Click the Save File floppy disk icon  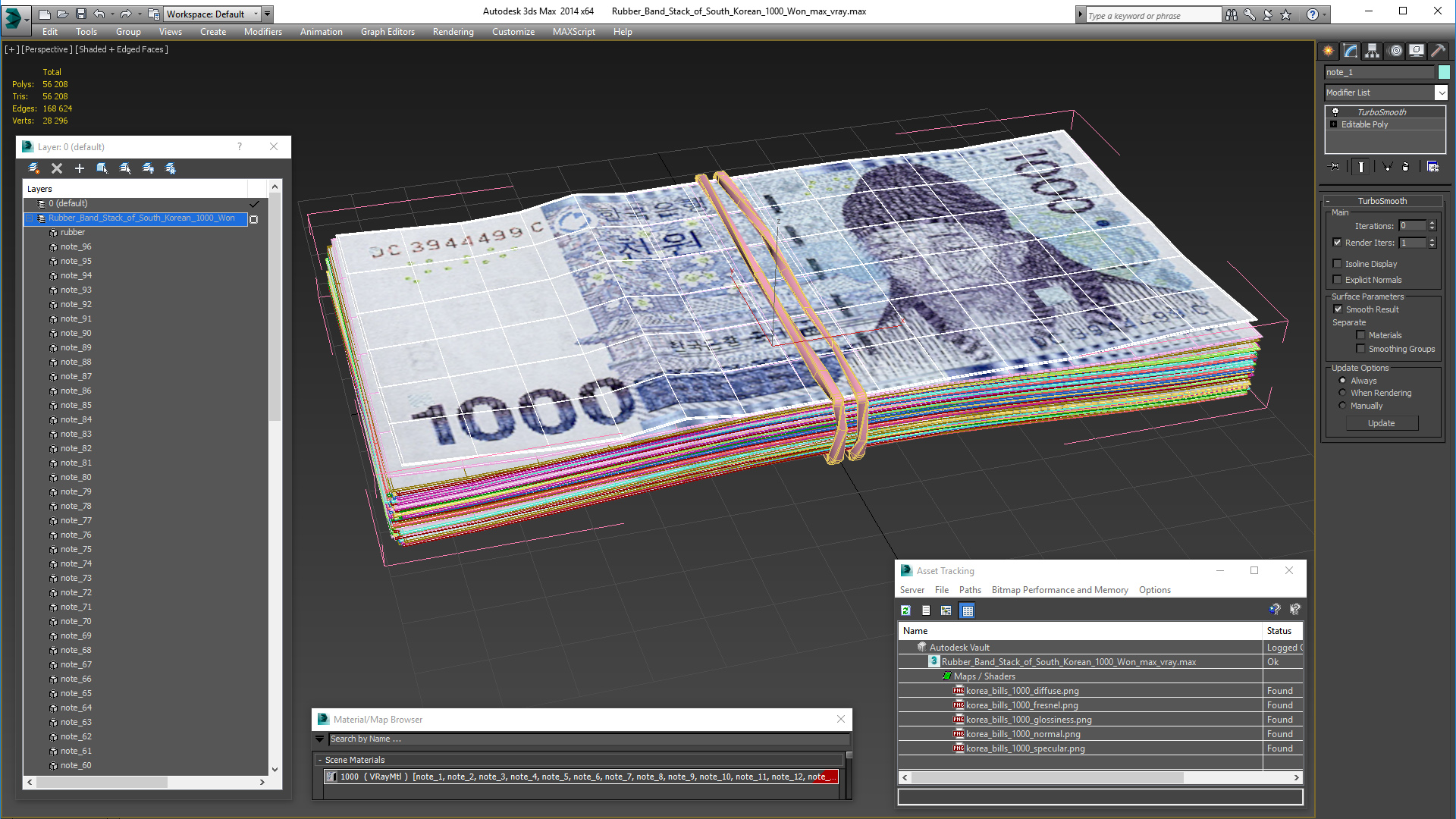(81, 14)
